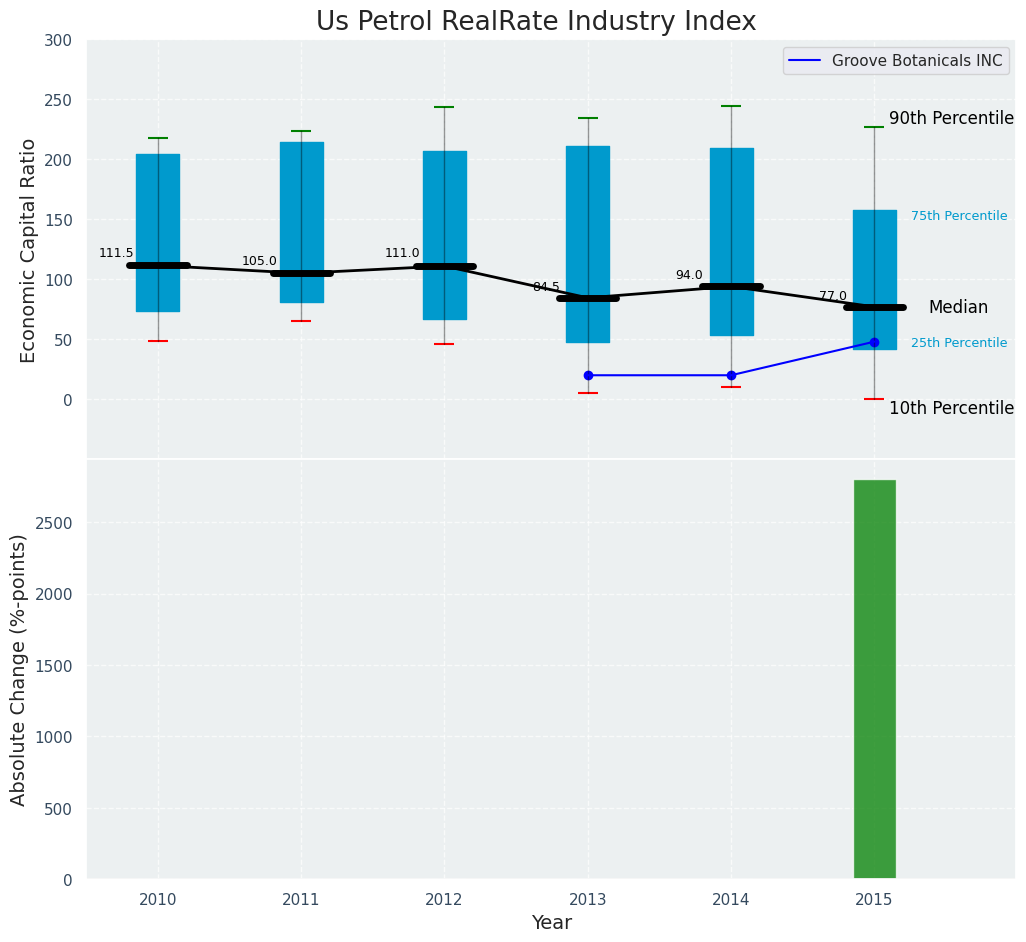
Task: Click the 25th Percentile annotation text
Action: click(x=958, y=343)
